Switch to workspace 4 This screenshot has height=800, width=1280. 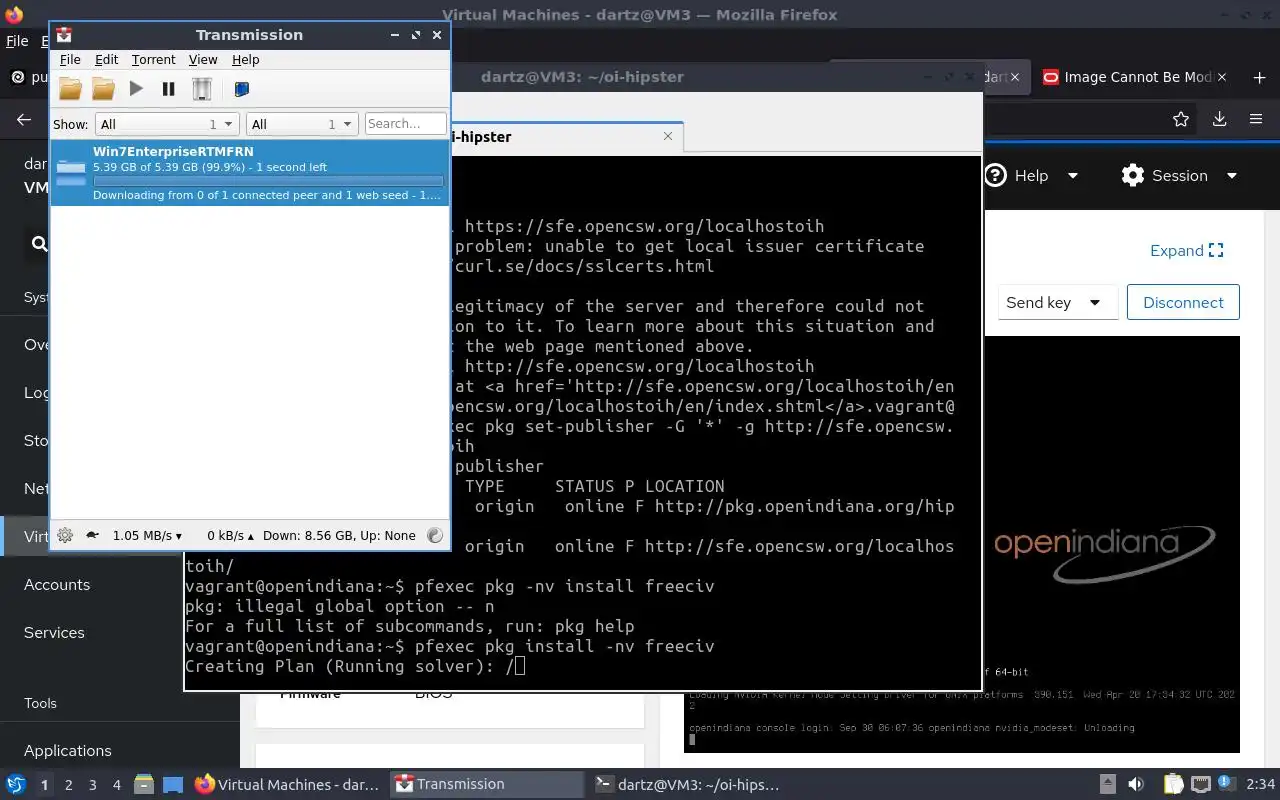point(117,785)
